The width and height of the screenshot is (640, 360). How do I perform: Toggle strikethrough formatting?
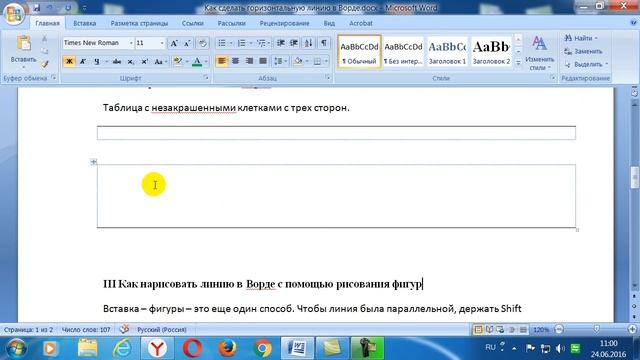(x=117, y=61)
